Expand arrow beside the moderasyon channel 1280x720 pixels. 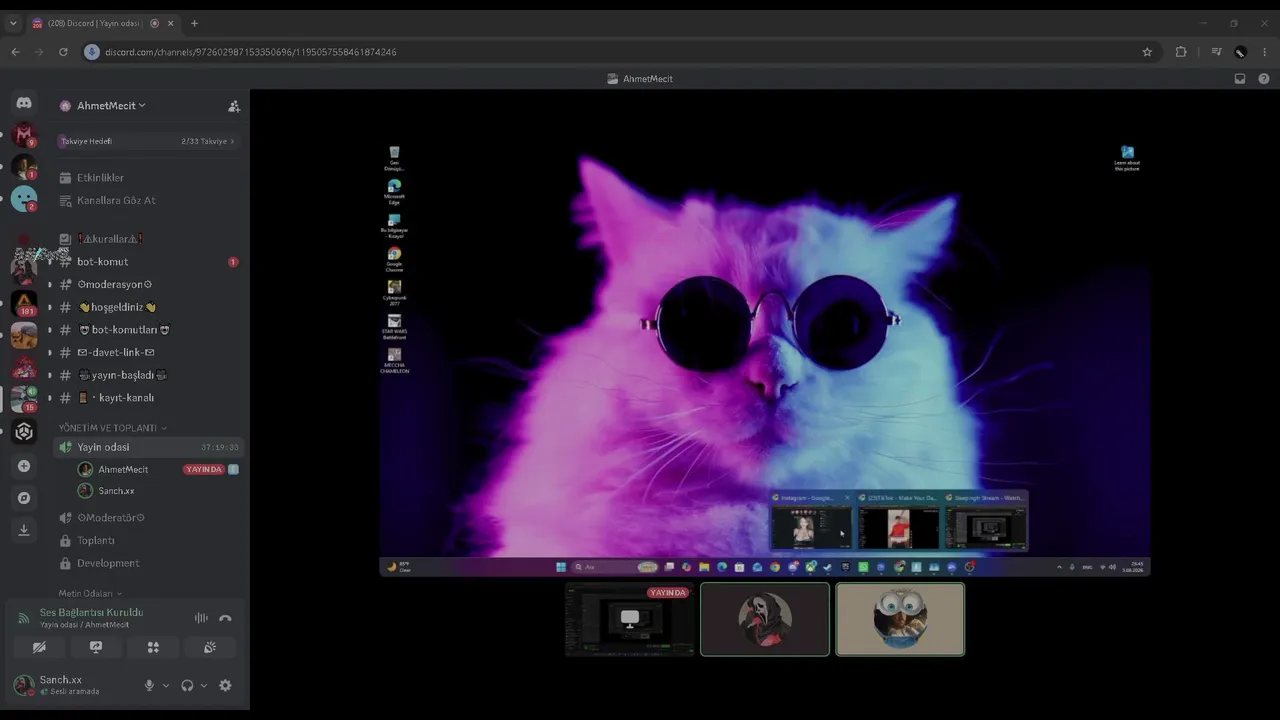[x=50, y=285]
